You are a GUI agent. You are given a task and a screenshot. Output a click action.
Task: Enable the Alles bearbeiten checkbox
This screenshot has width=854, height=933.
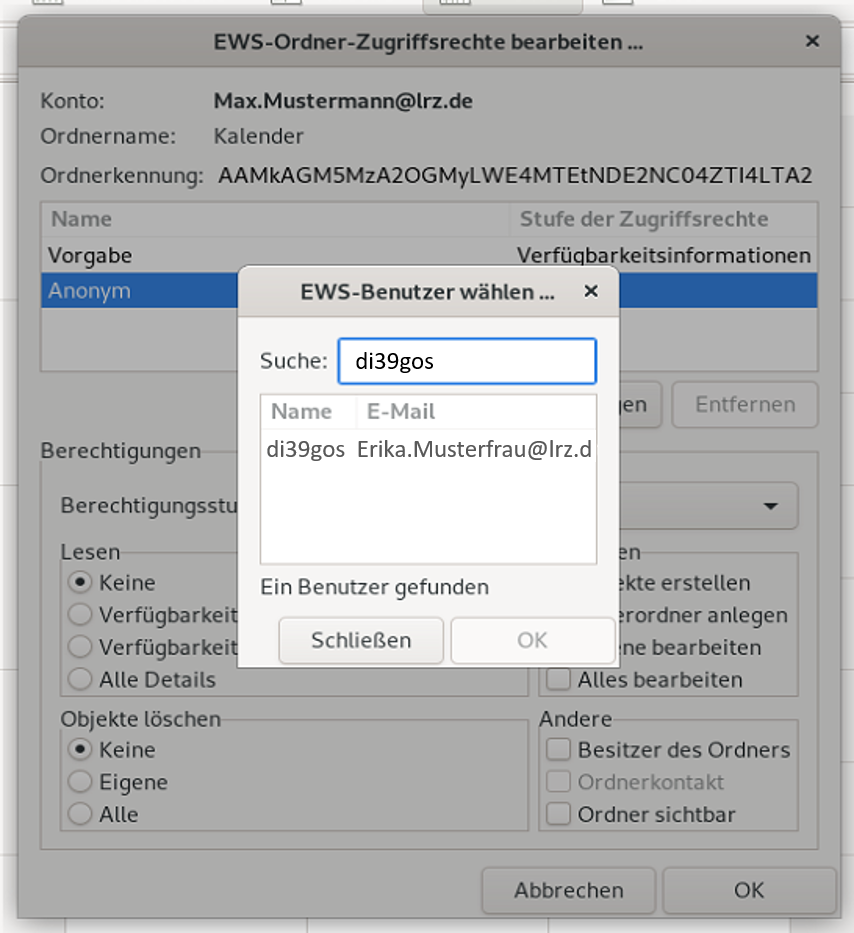[x=558, y=679]
